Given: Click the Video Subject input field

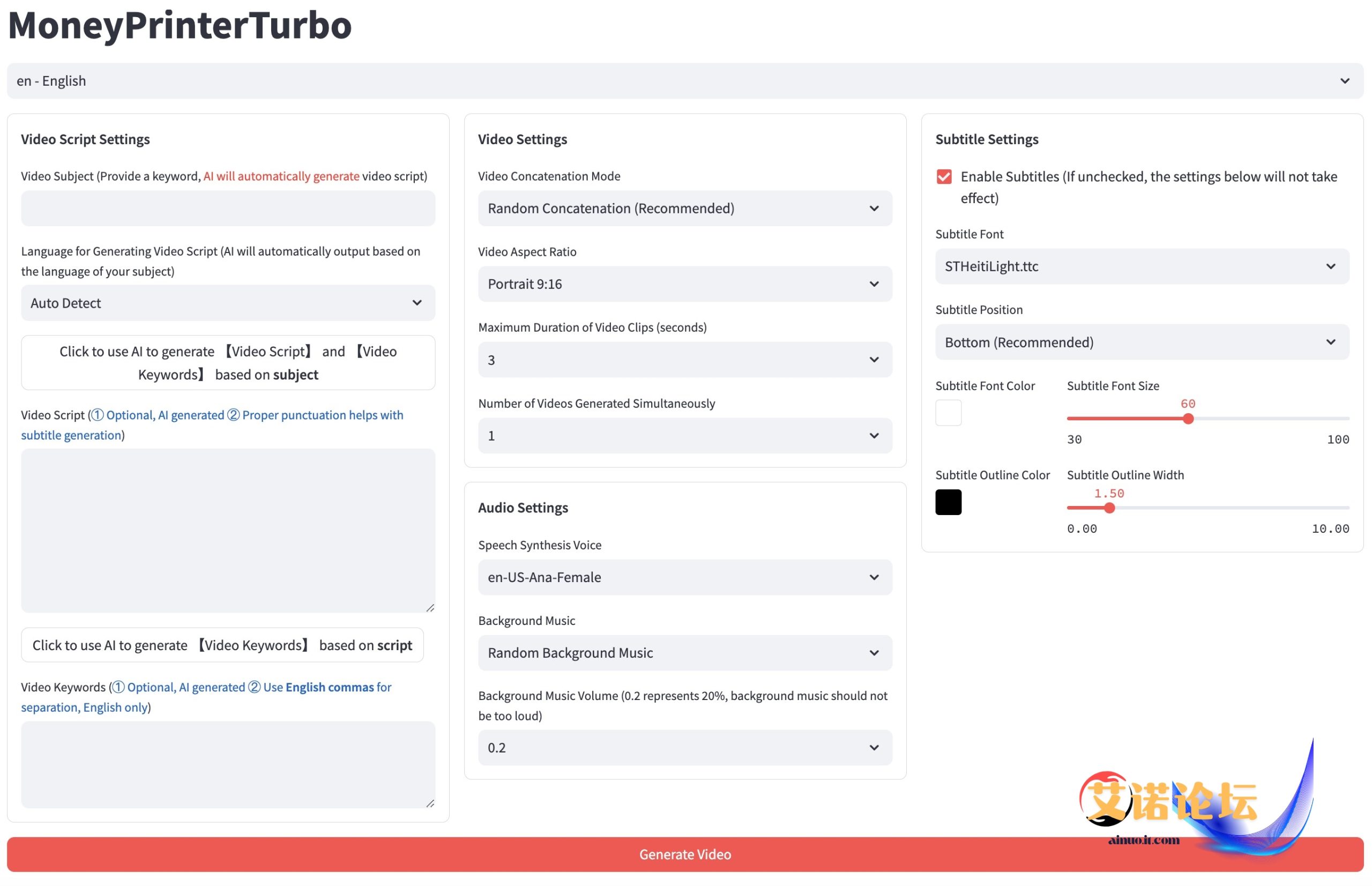Looking at the screenshot, I should 228,209.
